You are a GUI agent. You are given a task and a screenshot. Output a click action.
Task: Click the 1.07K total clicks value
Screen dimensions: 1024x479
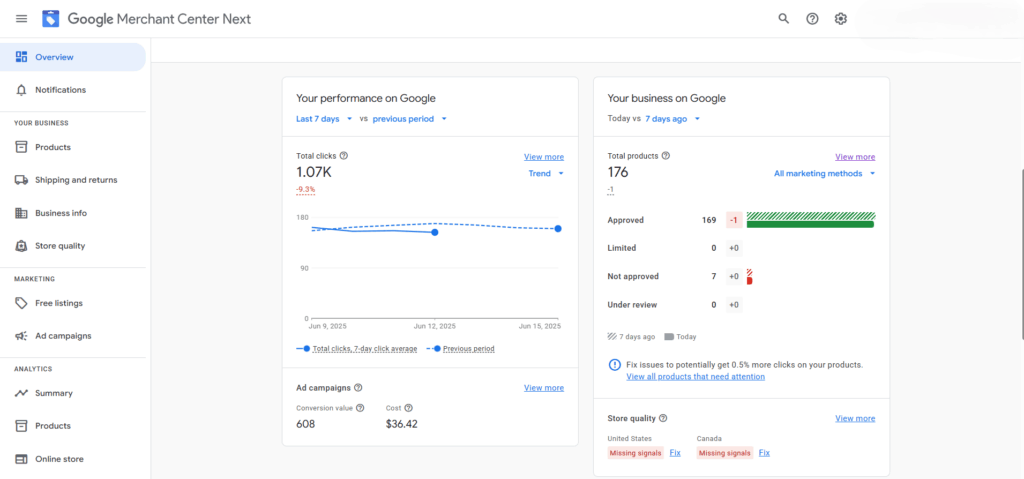click(314, 173)
